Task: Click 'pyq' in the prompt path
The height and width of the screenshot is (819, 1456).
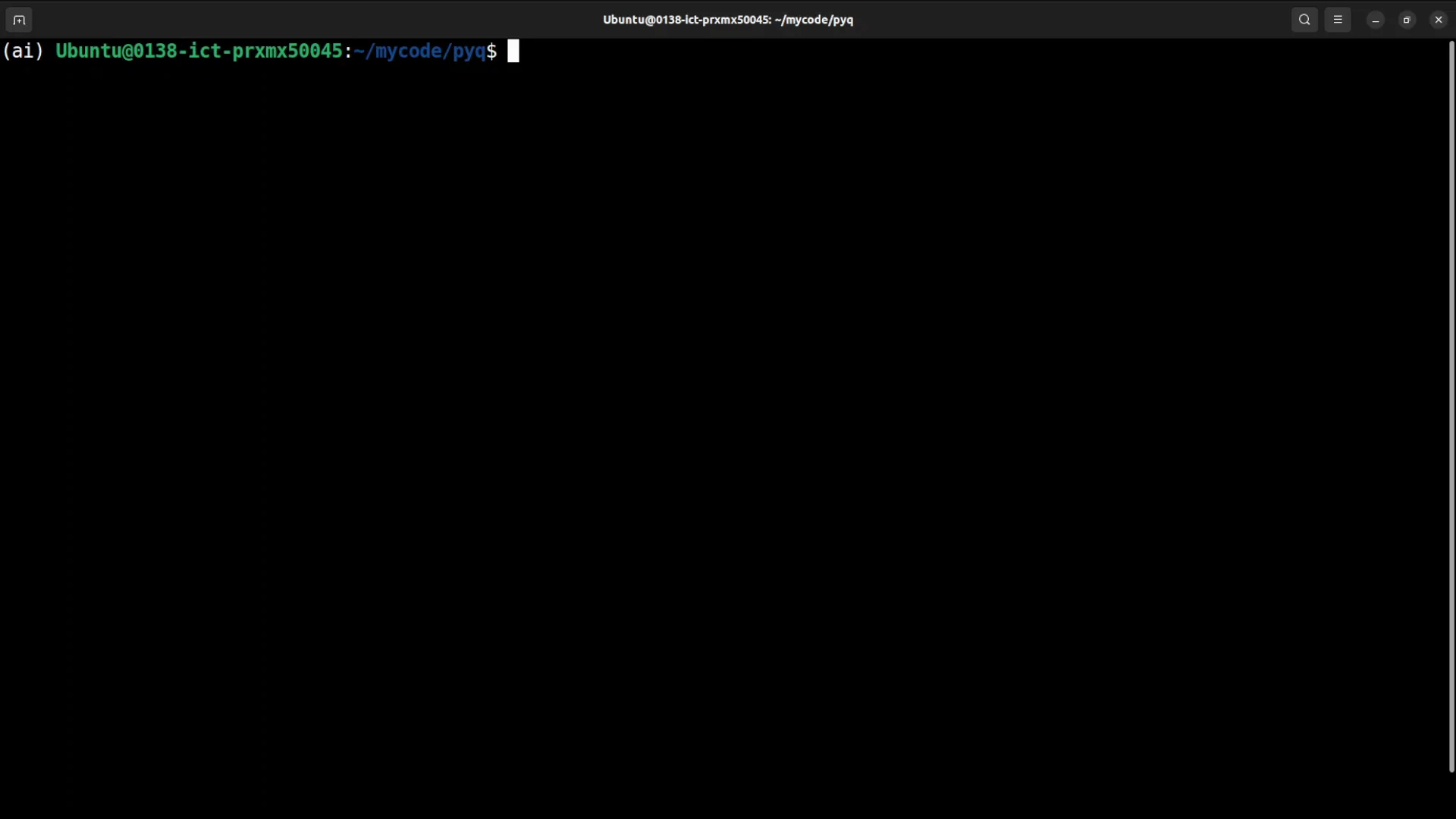Action: [469, 51]
